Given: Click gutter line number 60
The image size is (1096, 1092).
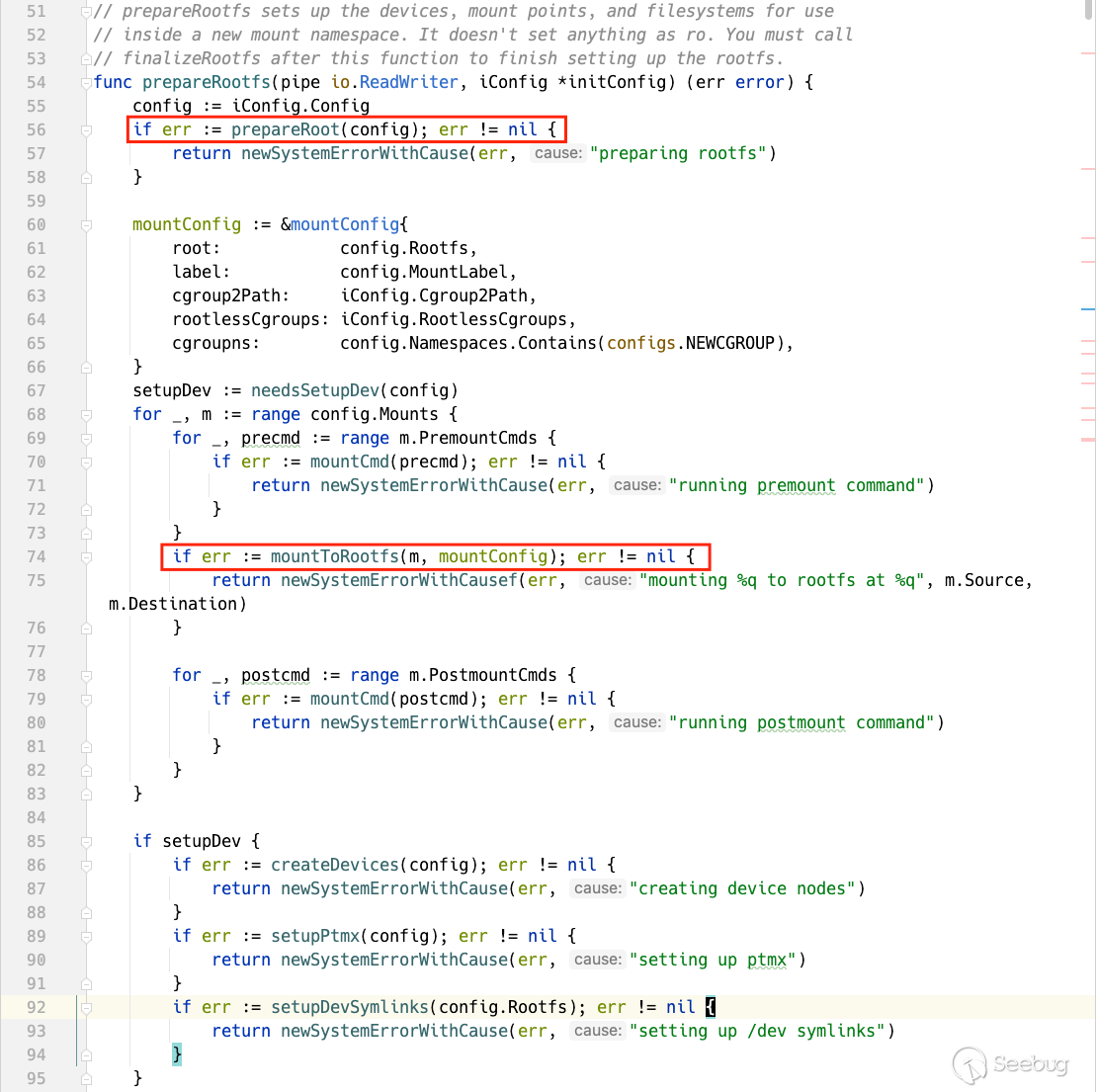Looking at the screenshot, I should [x=37, y=225].
